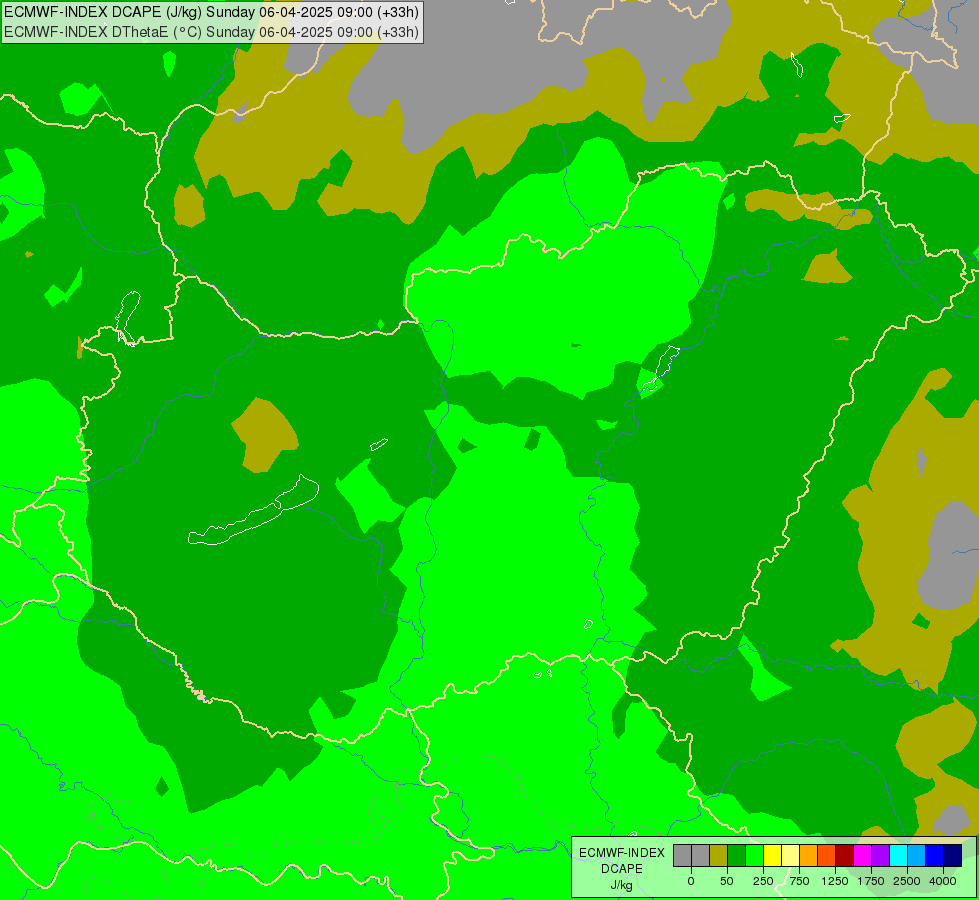This screenshot has height=900, width=979.
Task: Pick the red-orange legend swatch
Action: [x=827, y=856]
